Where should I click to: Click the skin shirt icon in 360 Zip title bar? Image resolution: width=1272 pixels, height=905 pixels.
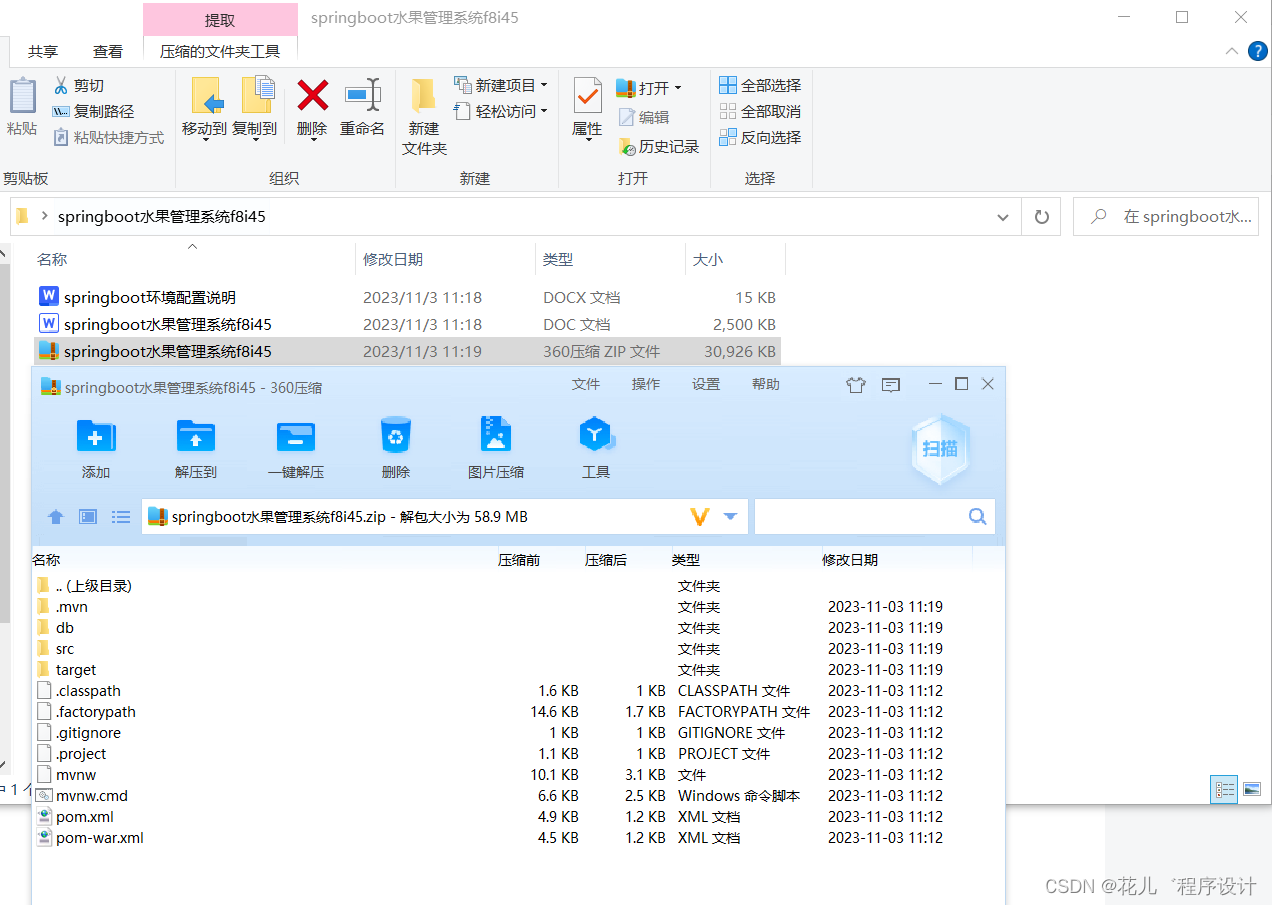tap(855, 385)
